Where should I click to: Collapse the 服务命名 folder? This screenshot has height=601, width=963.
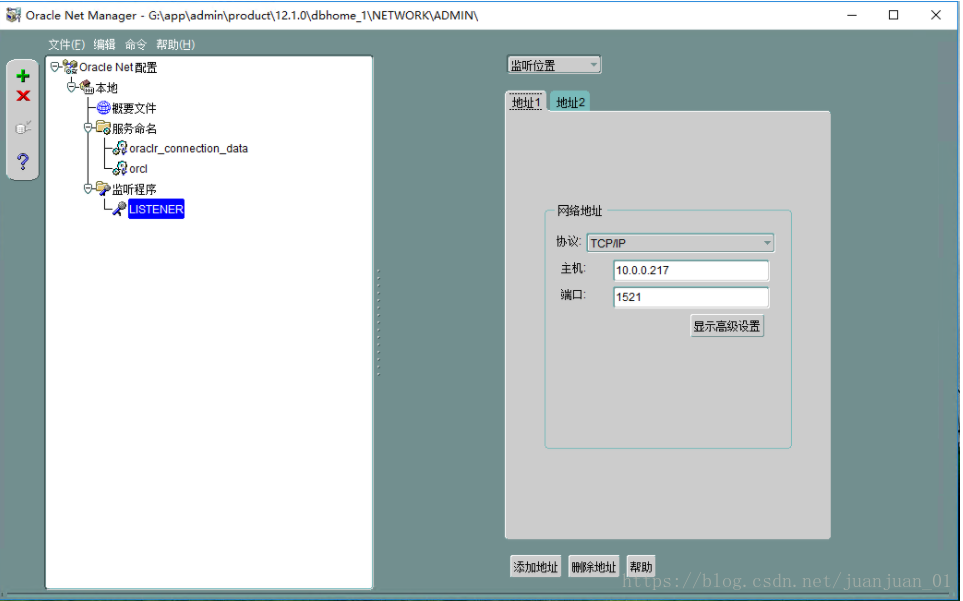pyautogui.click(x=88, y=128)
